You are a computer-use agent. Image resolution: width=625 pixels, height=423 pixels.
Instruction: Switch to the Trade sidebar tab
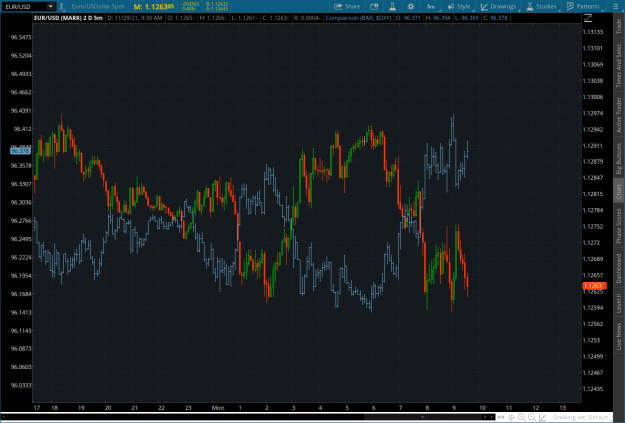point(619,26)
